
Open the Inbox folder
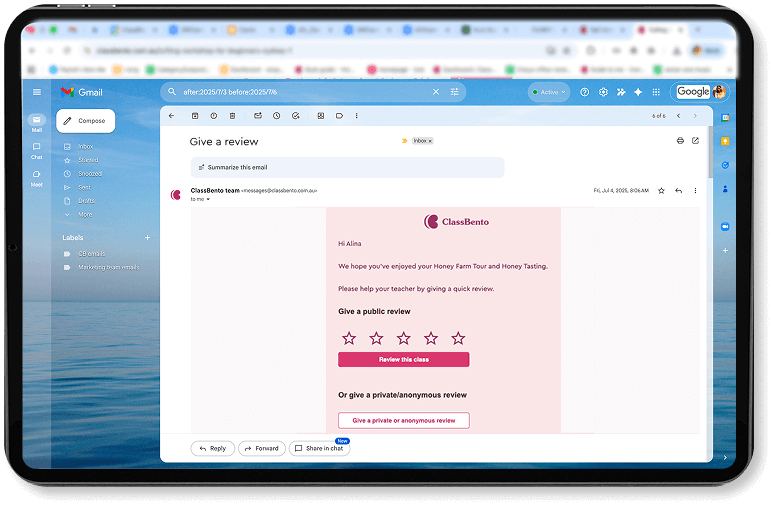[x=85, y=147]
